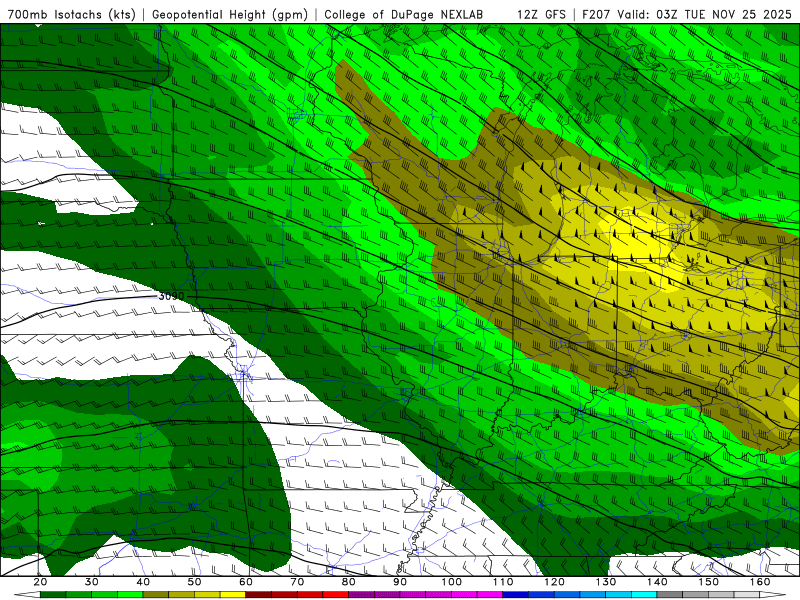Select the bright yellow 55–60 kt legend swatch

point(233,595)
